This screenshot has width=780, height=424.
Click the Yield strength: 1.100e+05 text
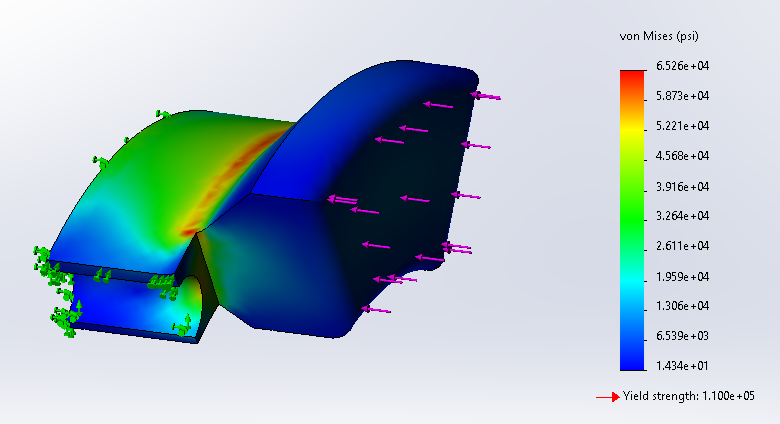point(688,397)
